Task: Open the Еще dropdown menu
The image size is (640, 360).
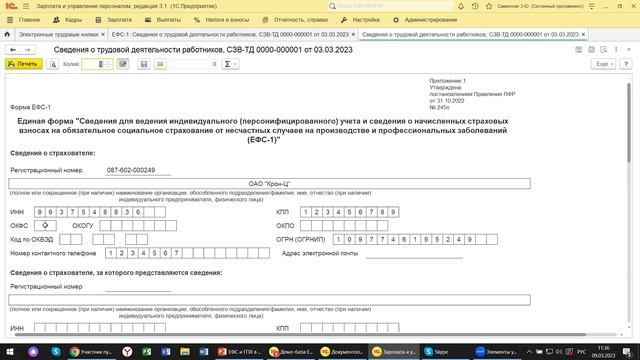Action: [x=603, y=64]
